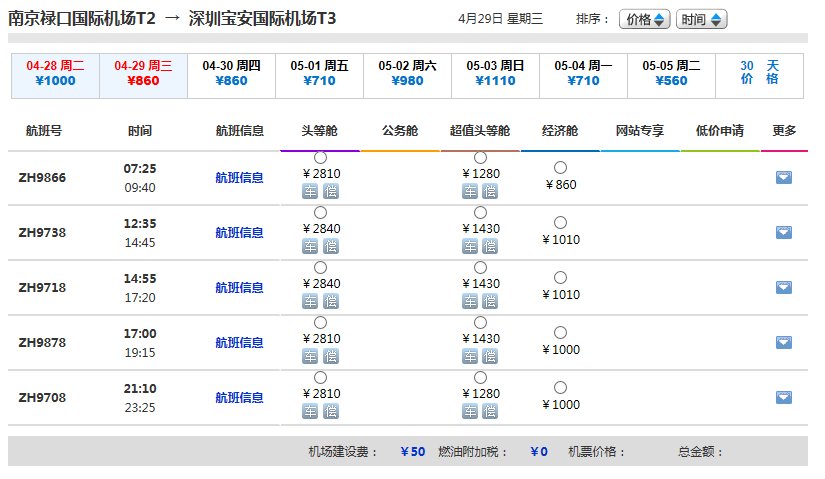Switch to the 04-30 周四 date tab
This screenshot has width=825, height=479.
(232, 76)
